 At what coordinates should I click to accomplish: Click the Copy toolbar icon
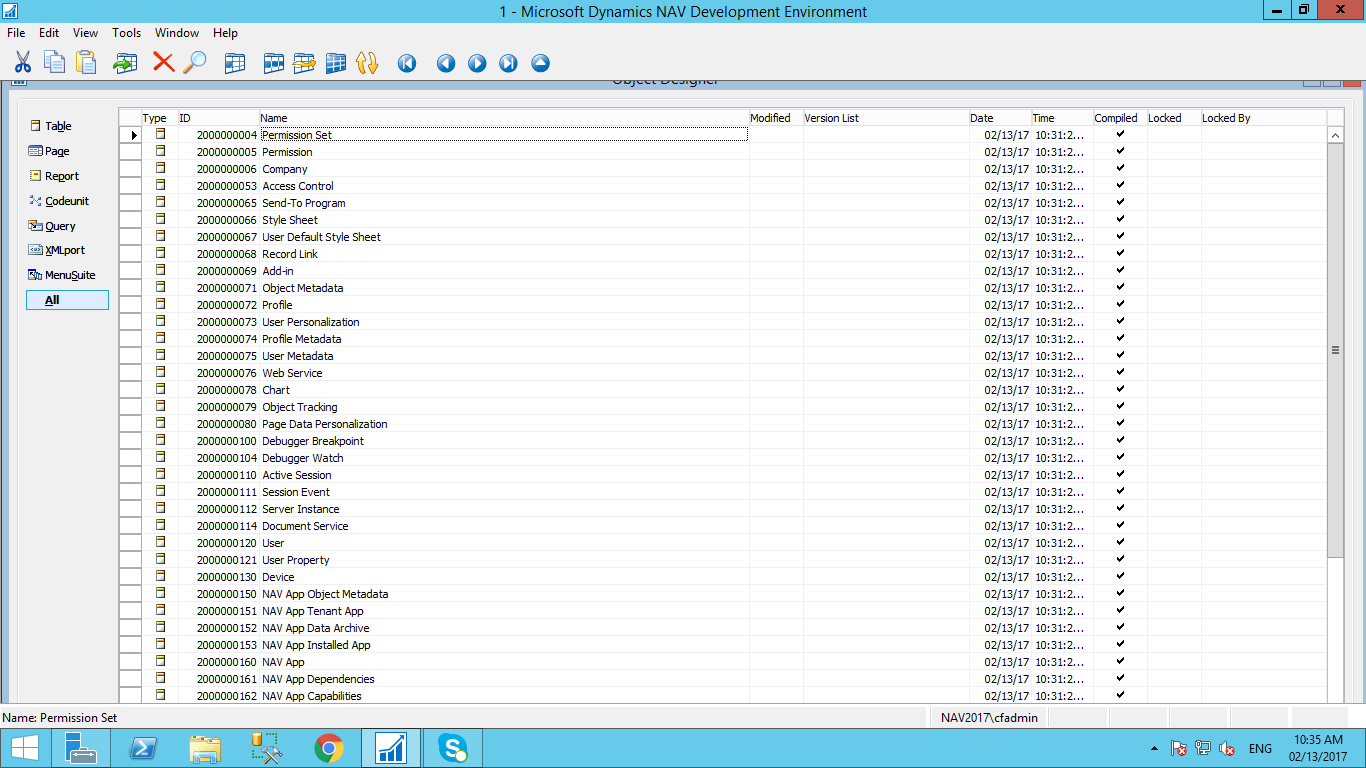54,63
